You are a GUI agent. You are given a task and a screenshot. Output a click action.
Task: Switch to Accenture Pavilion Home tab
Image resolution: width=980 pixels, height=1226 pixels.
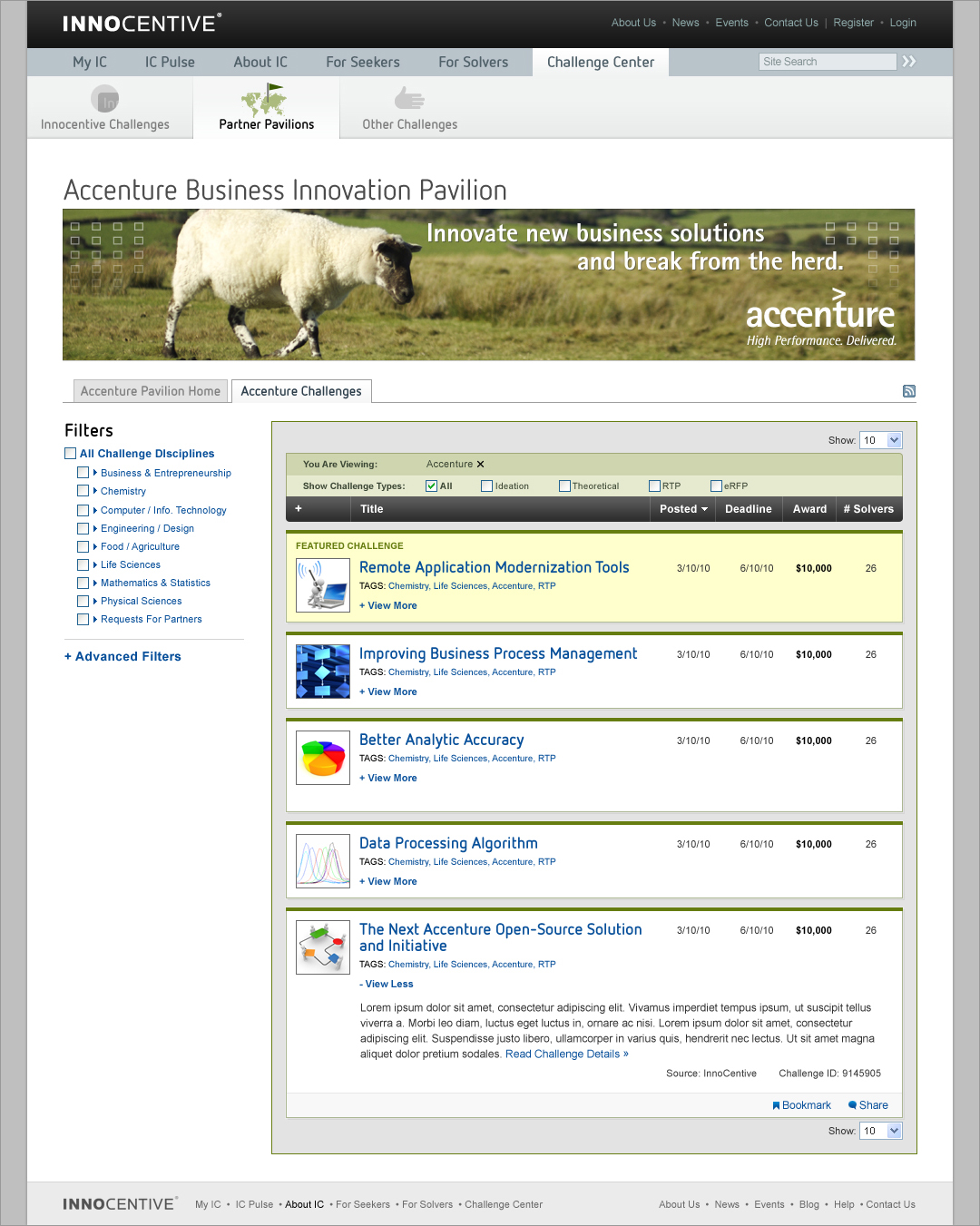click(151, 391)
